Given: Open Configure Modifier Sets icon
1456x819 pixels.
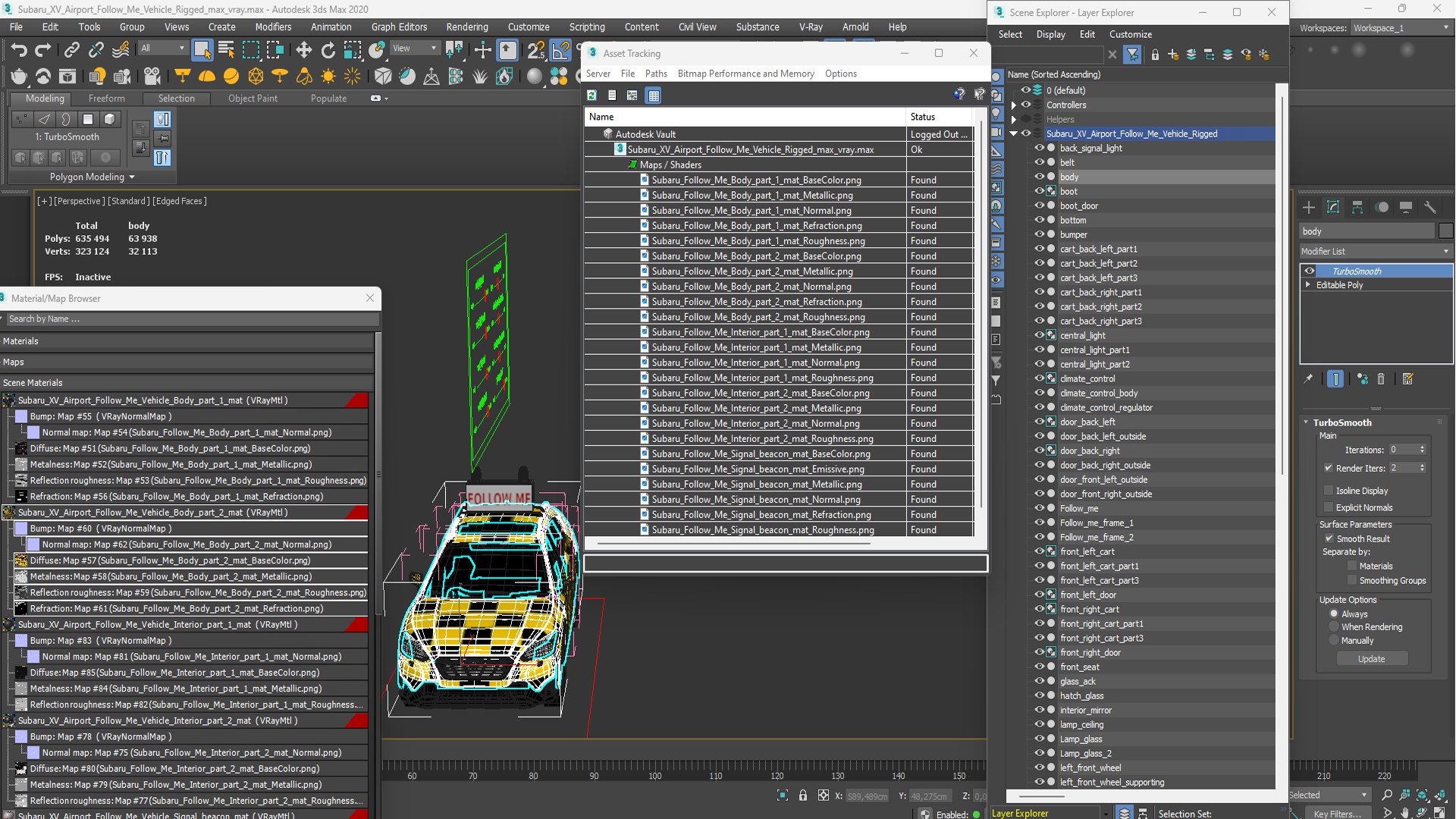Looking at the screenshot, I should coord(1408,379).
